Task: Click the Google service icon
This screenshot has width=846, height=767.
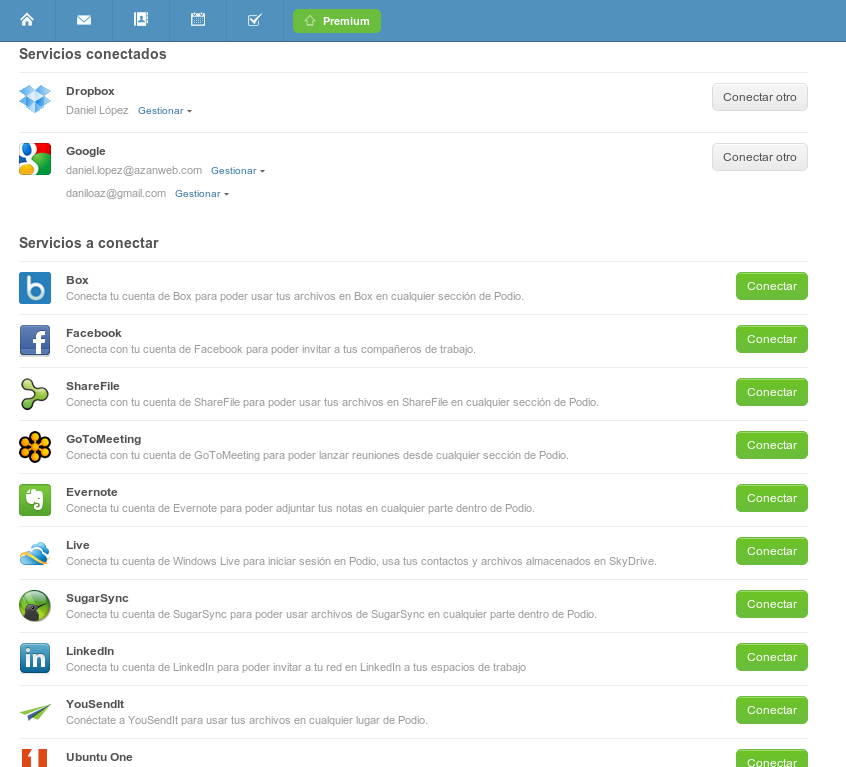Action: [x=35, y=159]
